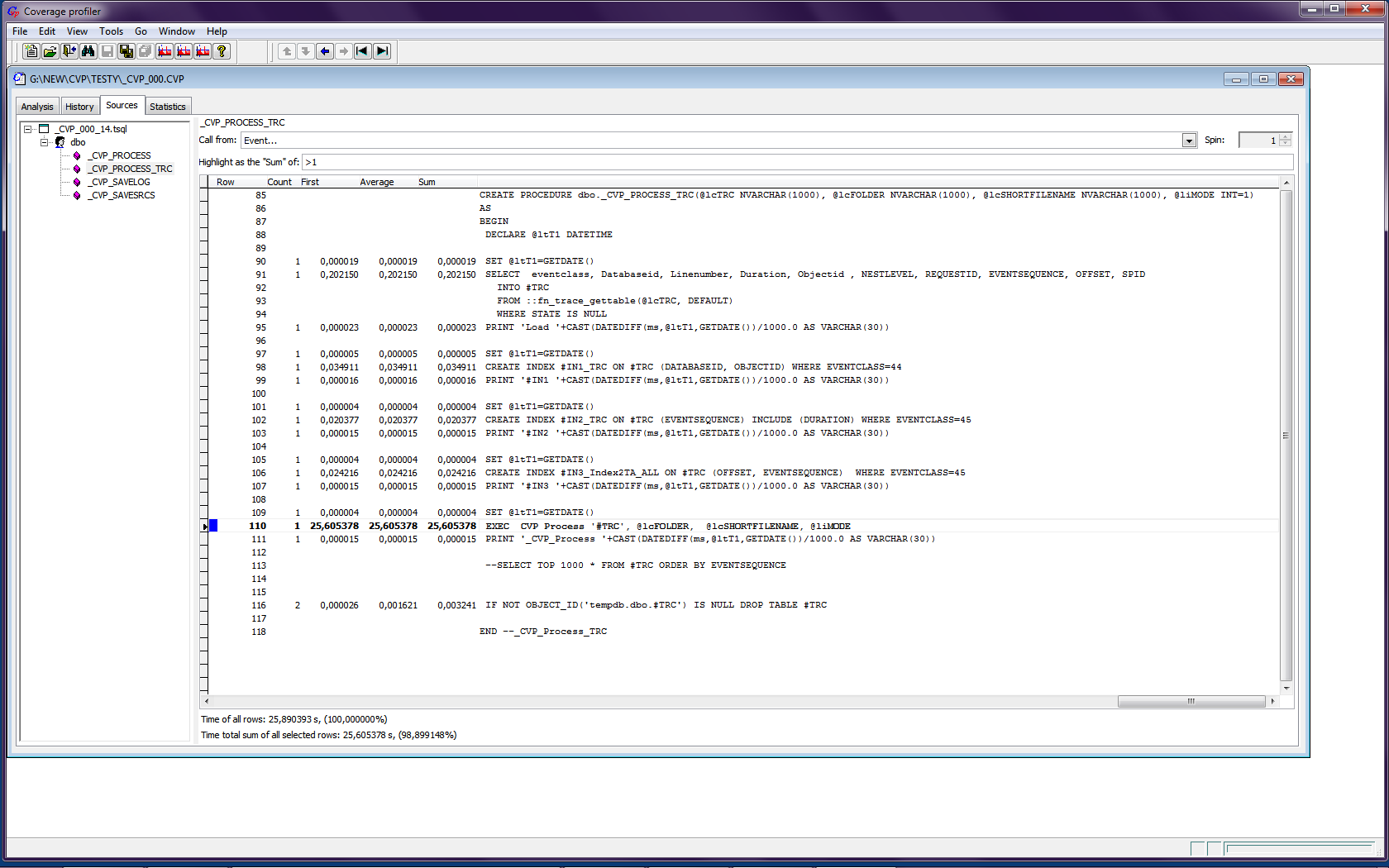1389x868 pixels.
Task: Click the diamond icon beside _CVP_SAVELOG
Action: 77,182
